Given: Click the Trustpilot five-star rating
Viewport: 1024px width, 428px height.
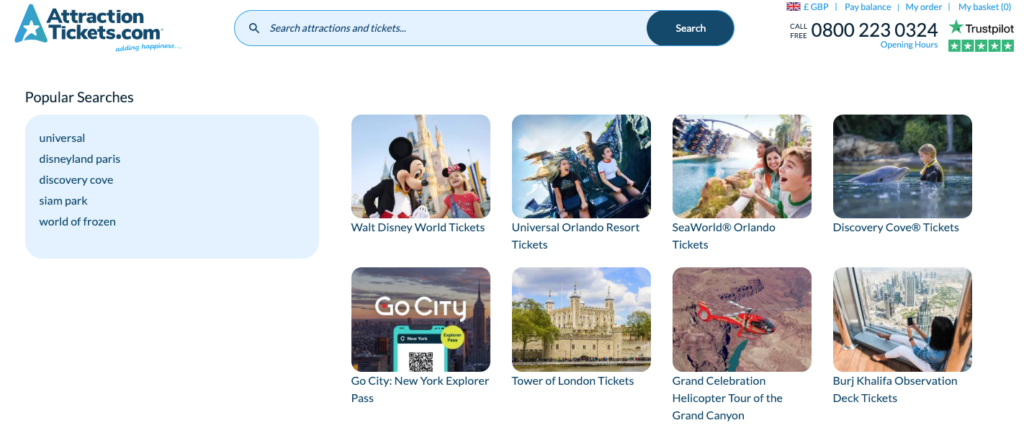Looking at the screenshot, I should point(980,46).
